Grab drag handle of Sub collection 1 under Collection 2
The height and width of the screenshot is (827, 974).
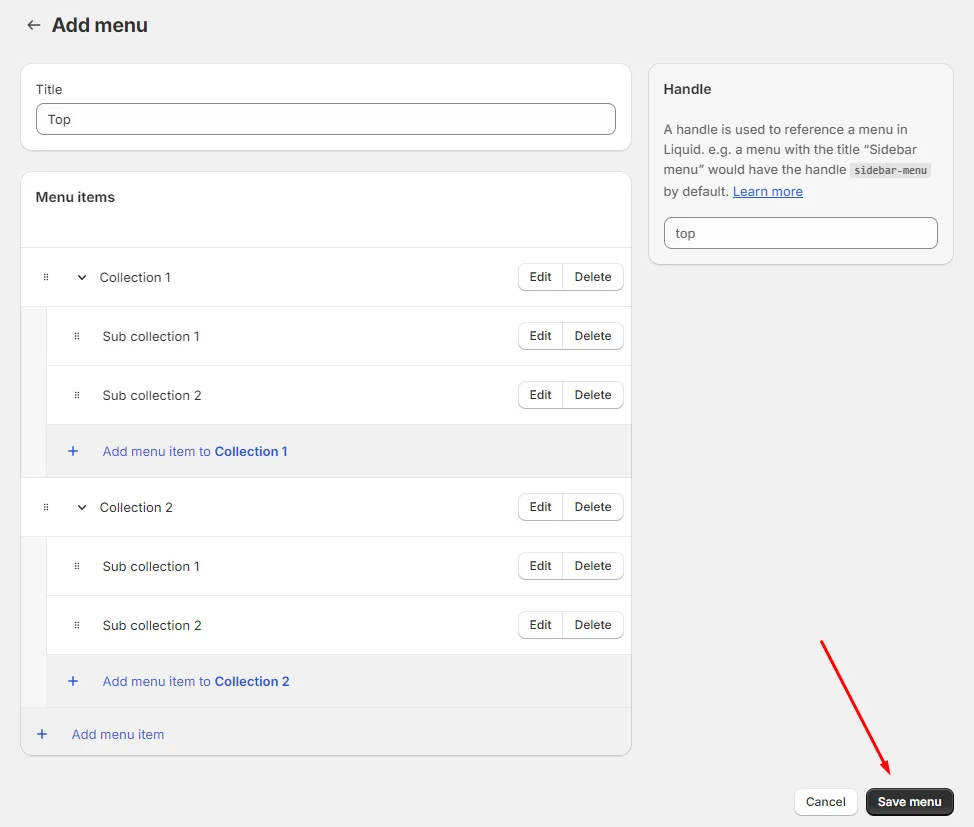coord(77,566)
